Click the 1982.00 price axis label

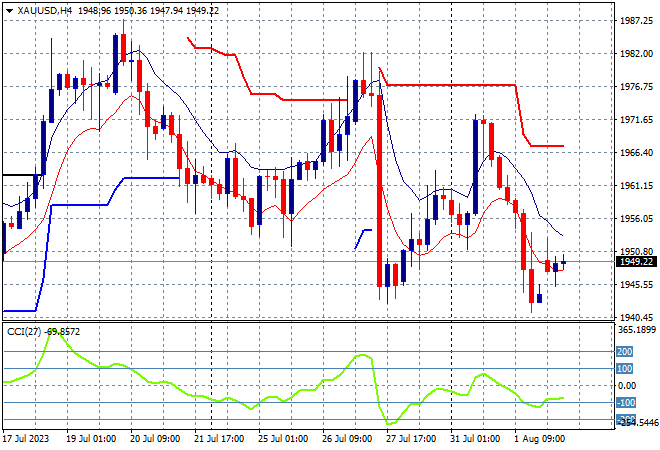click(x=636, y=53)
